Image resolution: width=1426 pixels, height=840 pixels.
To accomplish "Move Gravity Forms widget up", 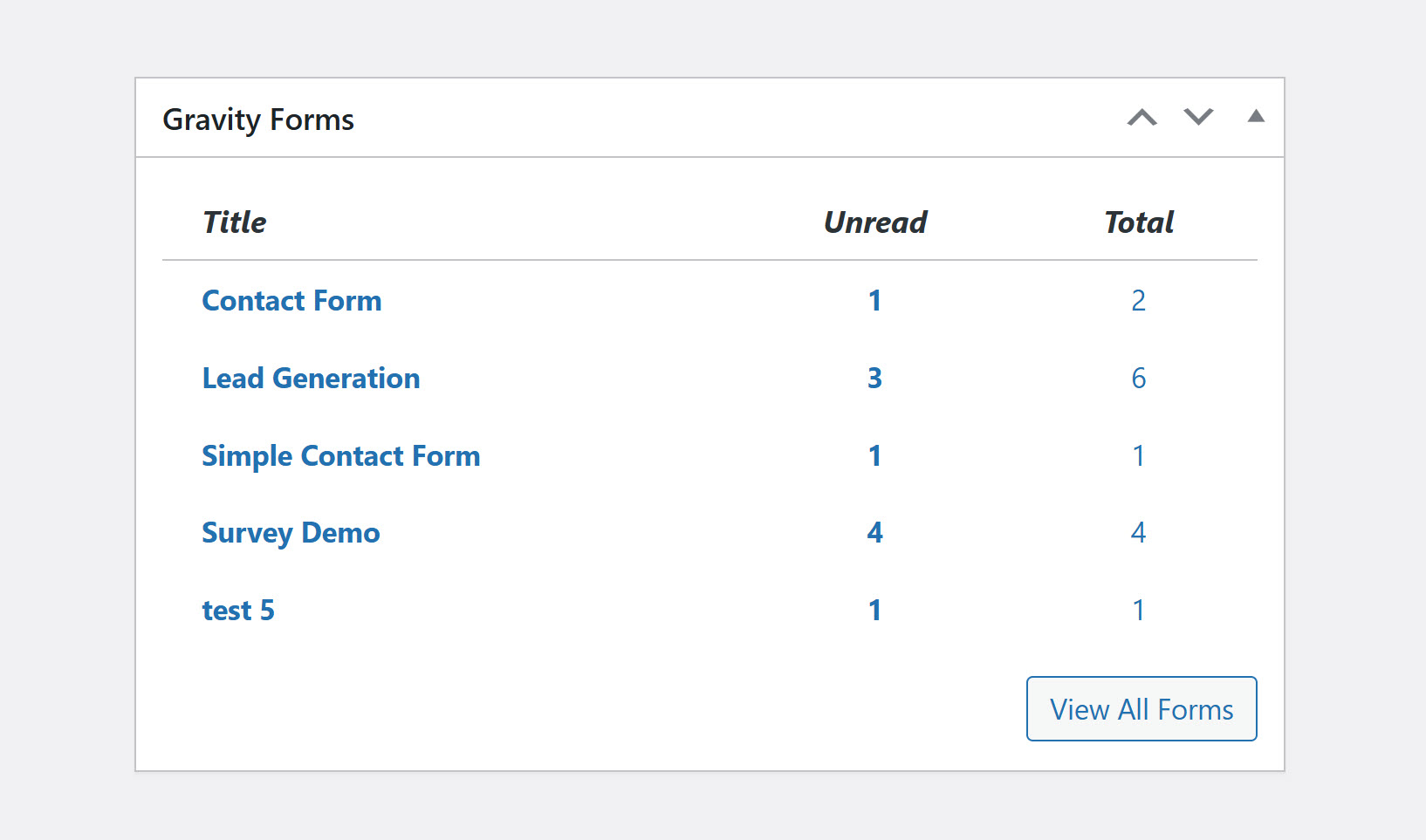I will click(1141, 118).
